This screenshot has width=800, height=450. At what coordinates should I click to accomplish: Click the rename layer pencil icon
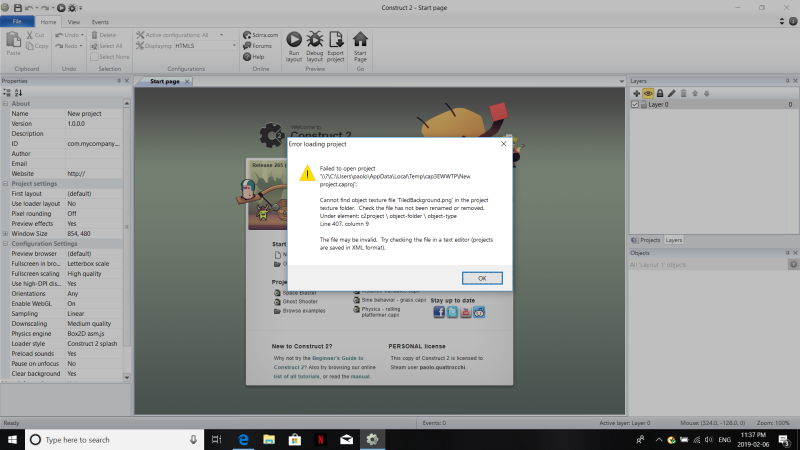(x=671, y=93)
